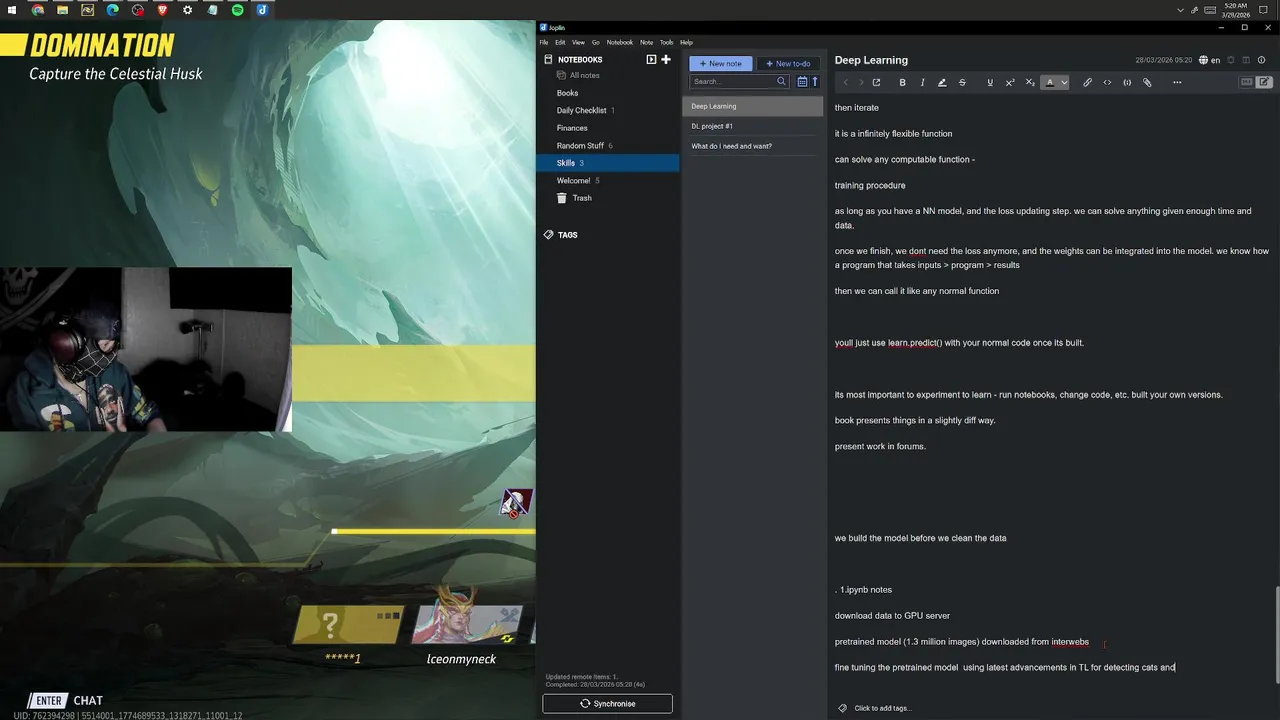
Task: Open note in external editor
Action: [x=877, y=82]
